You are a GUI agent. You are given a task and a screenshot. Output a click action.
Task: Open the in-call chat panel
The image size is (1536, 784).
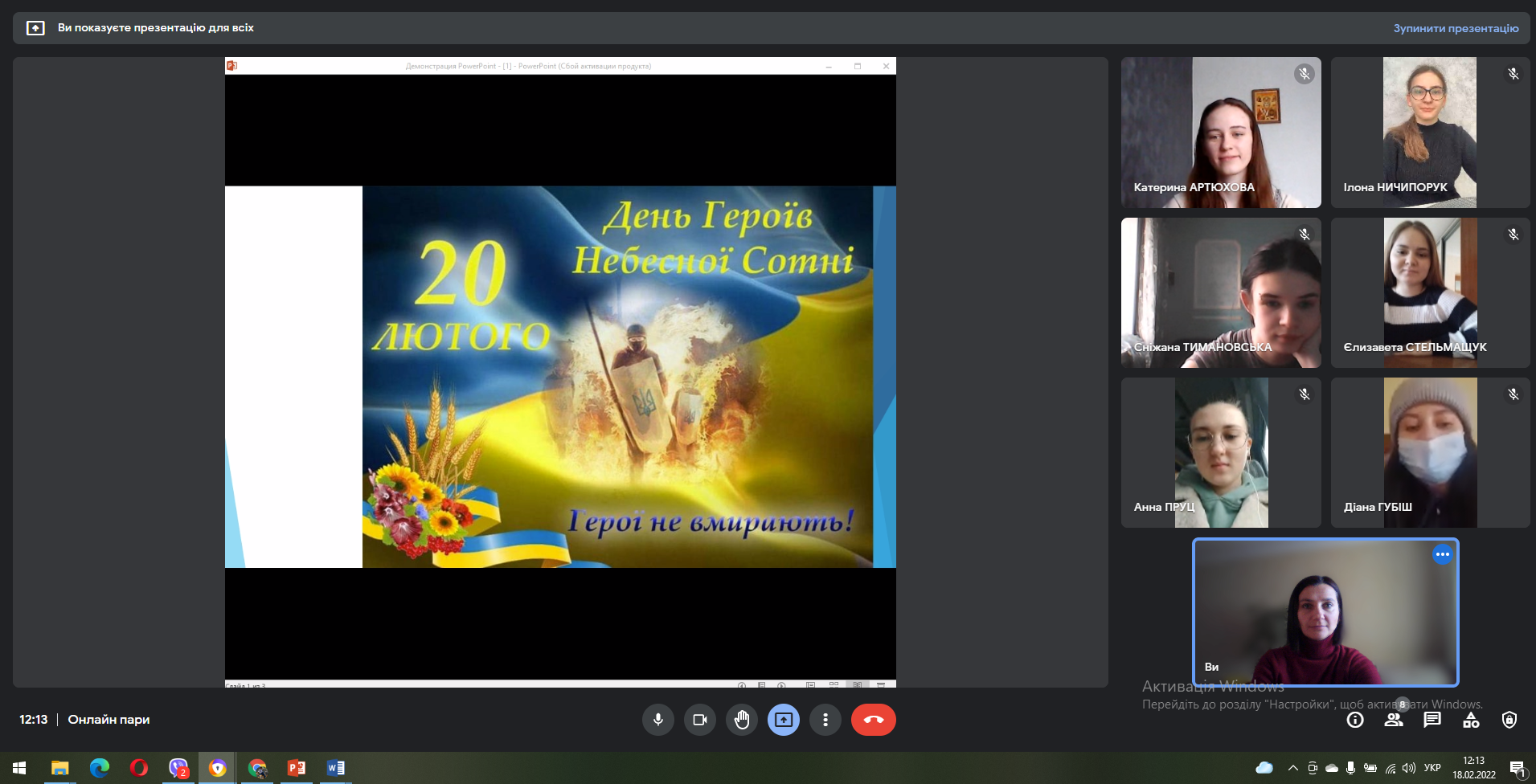(1432, 720)
